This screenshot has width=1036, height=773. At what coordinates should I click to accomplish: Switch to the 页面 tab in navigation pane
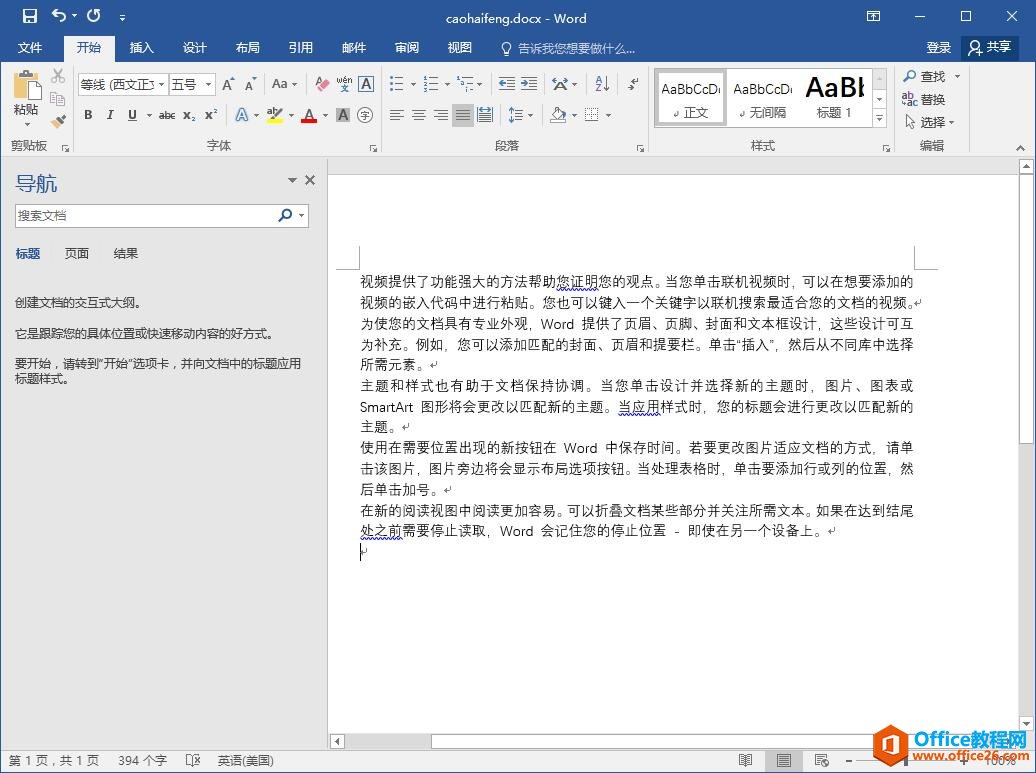[x=77, y=254]
